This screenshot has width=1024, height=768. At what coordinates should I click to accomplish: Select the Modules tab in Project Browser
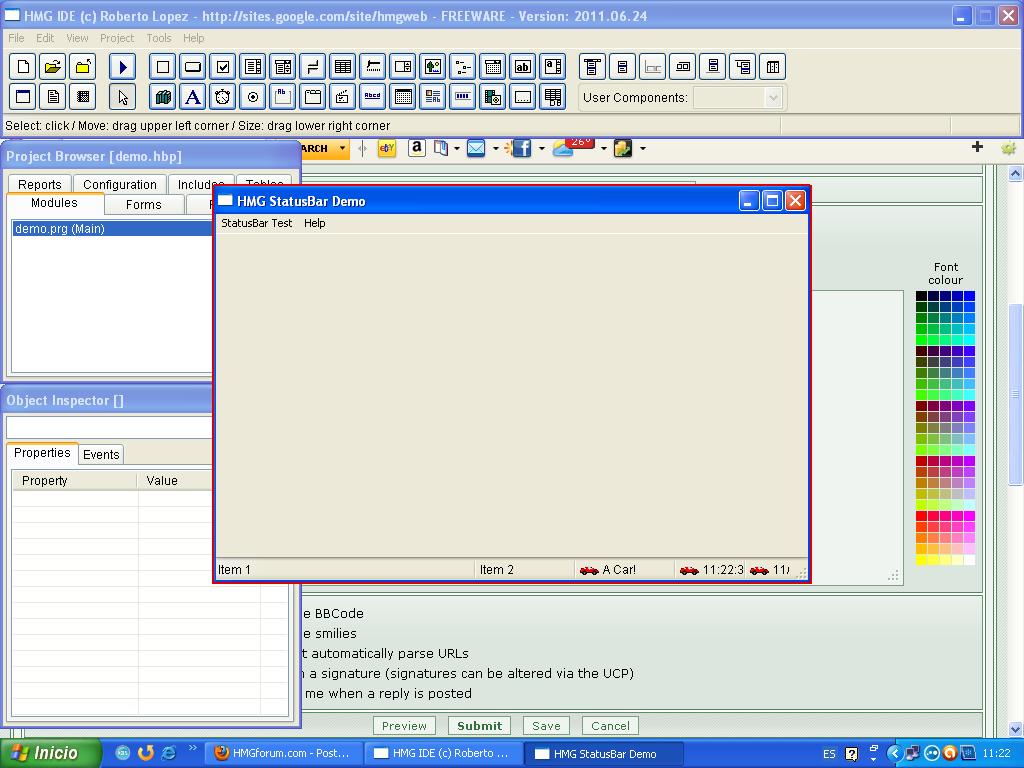[x=54, y=203]
